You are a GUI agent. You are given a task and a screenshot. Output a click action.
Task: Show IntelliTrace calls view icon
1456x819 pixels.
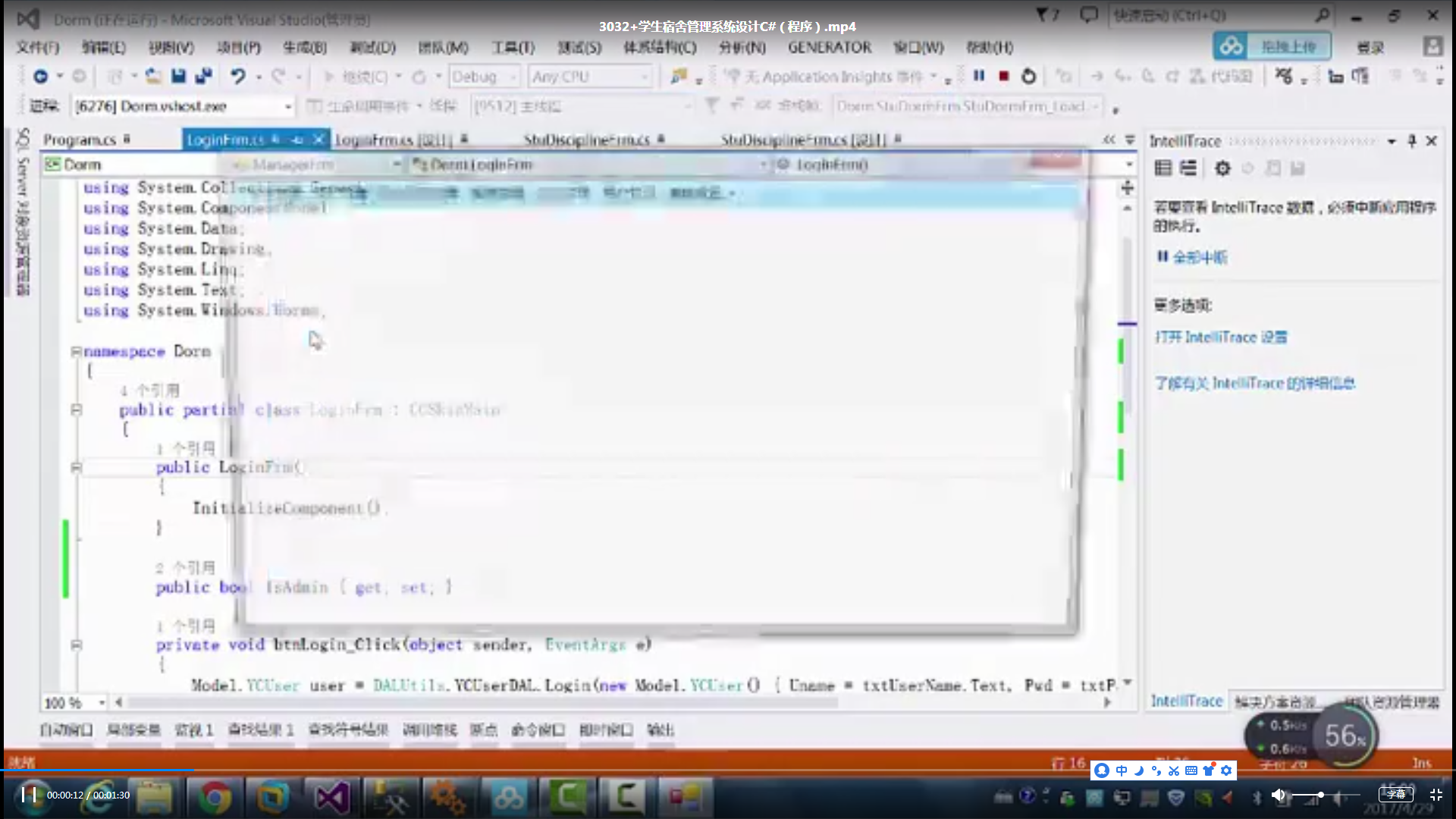coord(1188,168)
